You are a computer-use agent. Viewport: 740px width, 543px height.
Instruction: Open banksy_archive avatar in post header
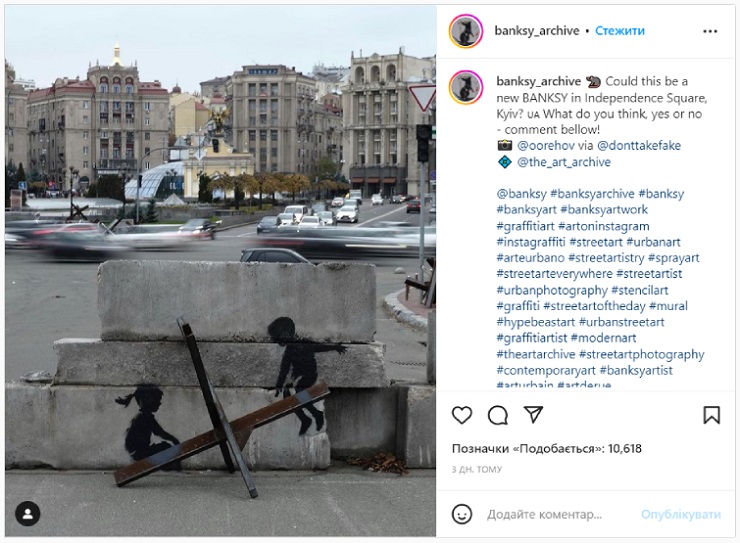coord(466,31)
